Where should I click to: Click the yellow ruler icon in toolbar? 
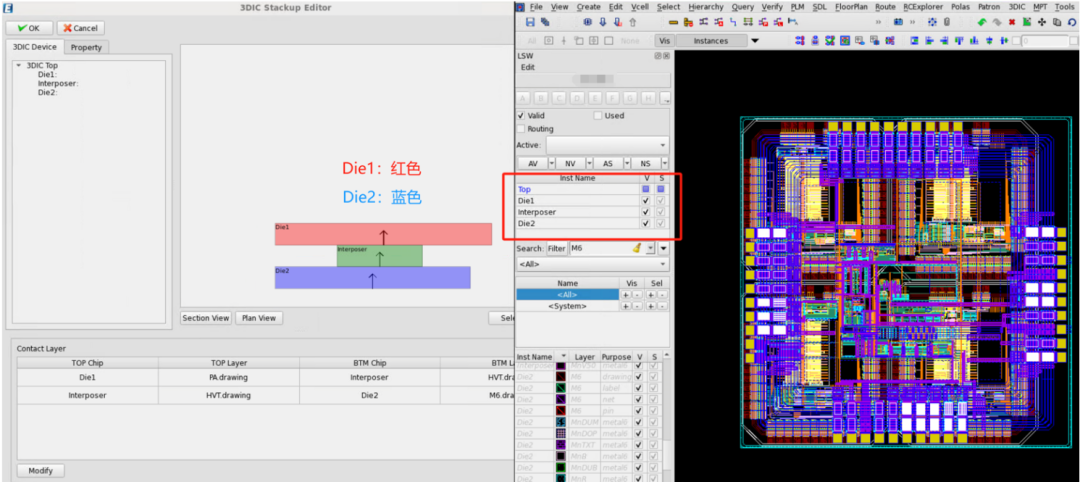[x=673, y=22]
